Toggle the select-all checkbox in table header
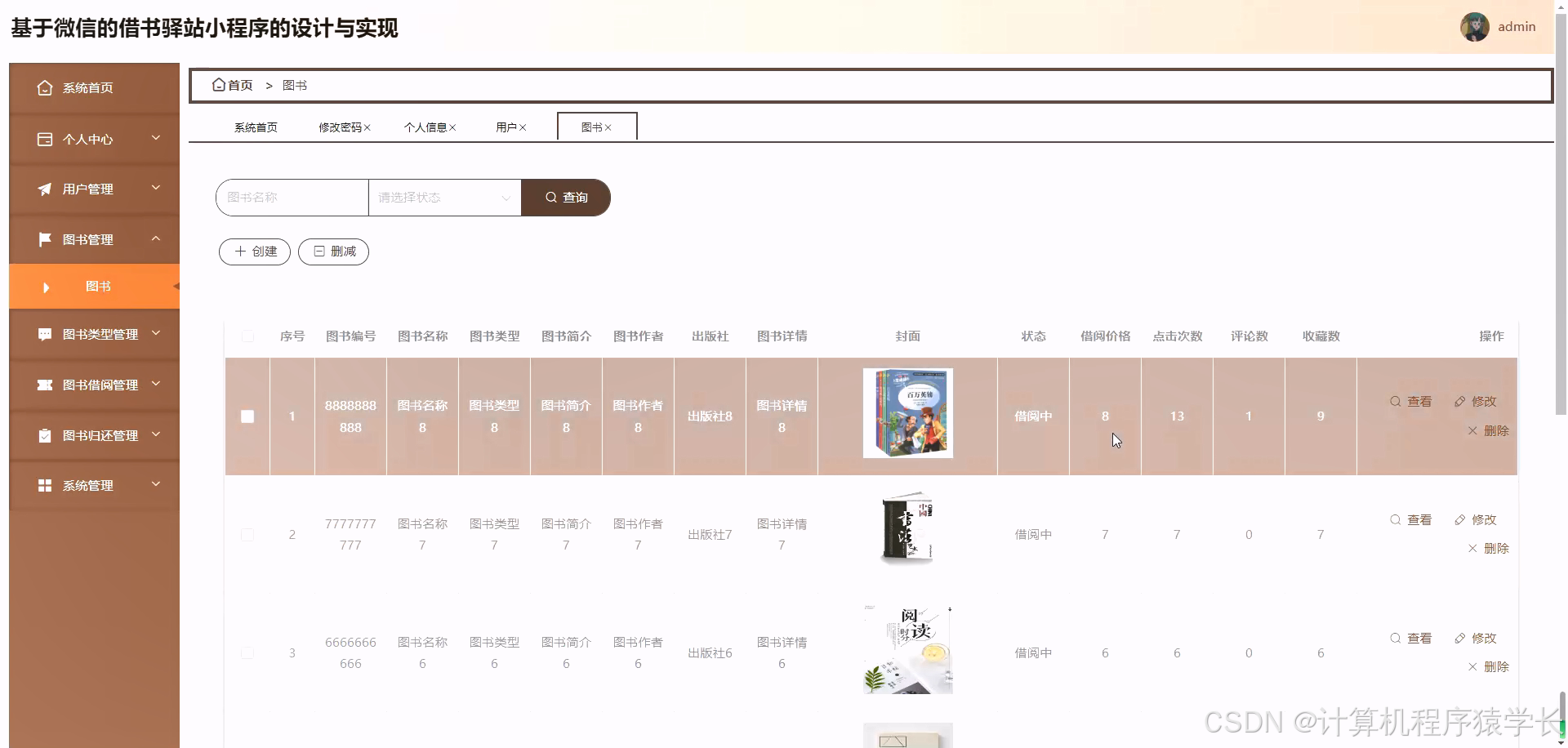 click(247, 336)
